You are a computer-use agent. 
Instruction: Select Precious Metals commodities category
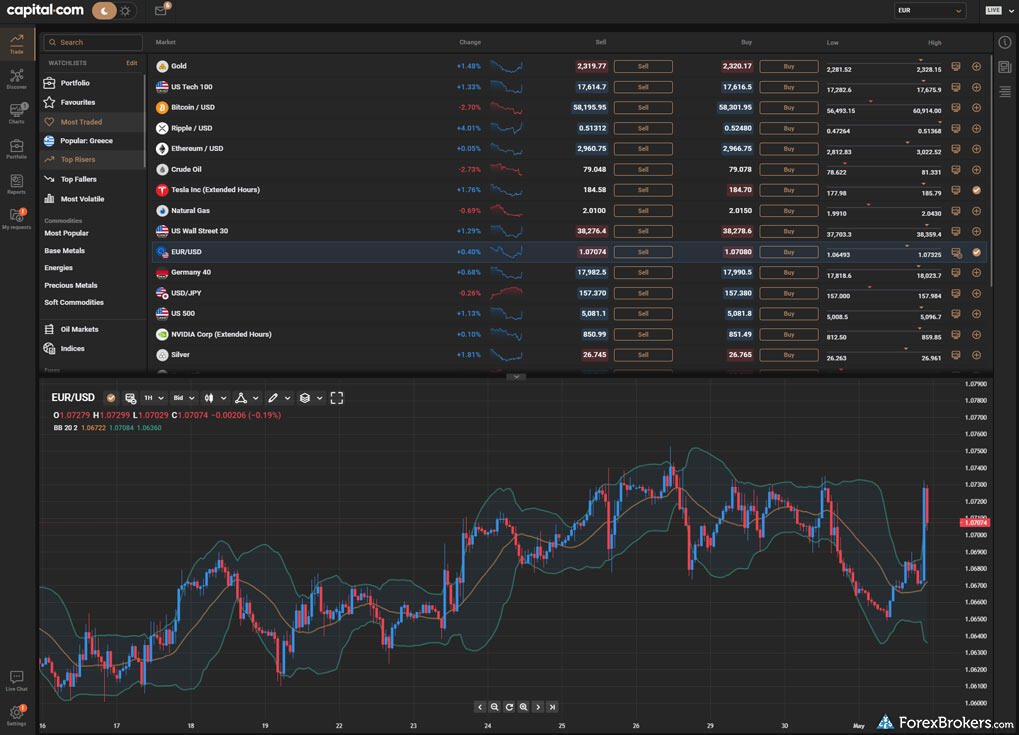tap(71, 285)
